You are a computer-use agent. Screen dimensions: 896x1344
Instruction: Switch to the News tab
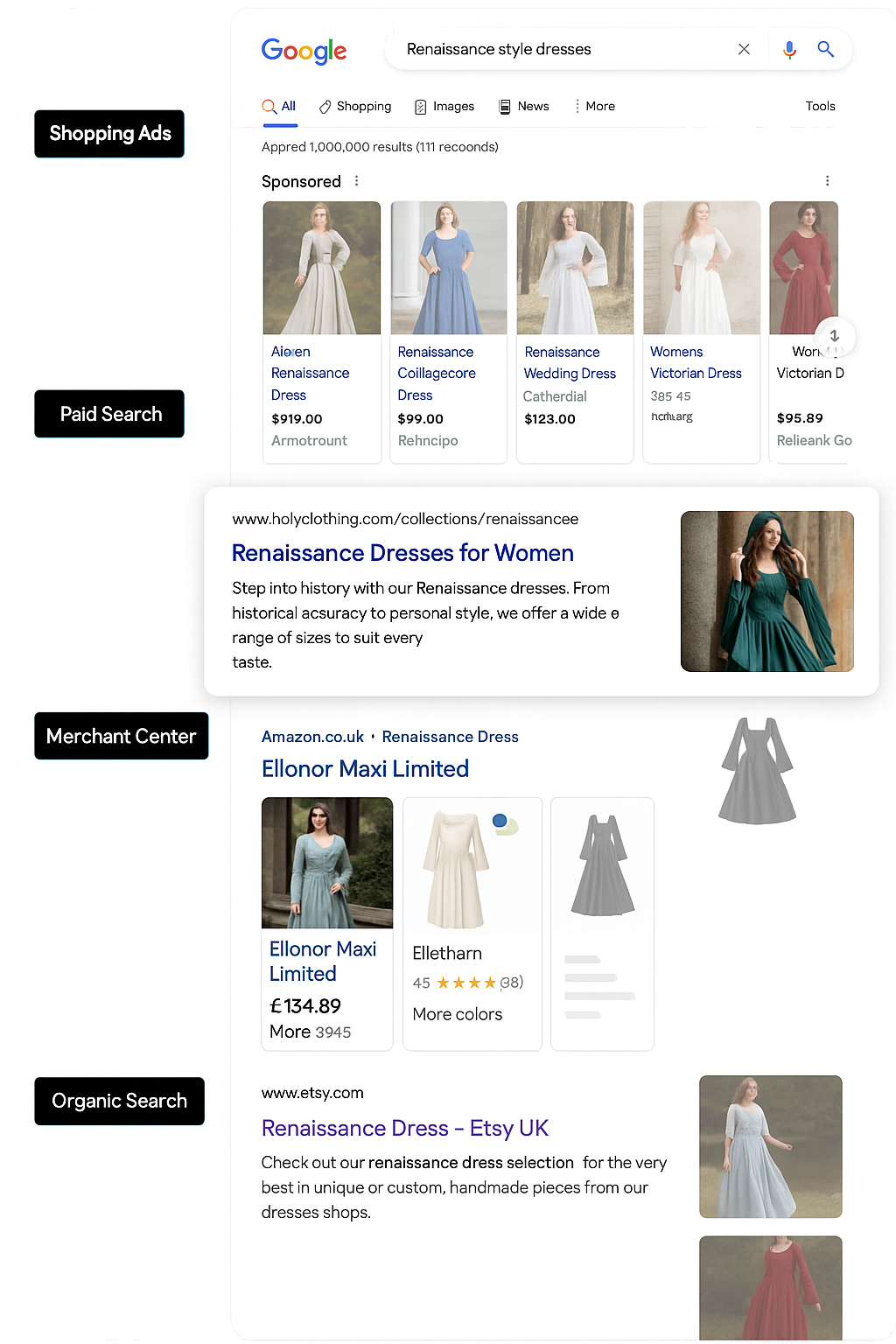coord(524,106)
